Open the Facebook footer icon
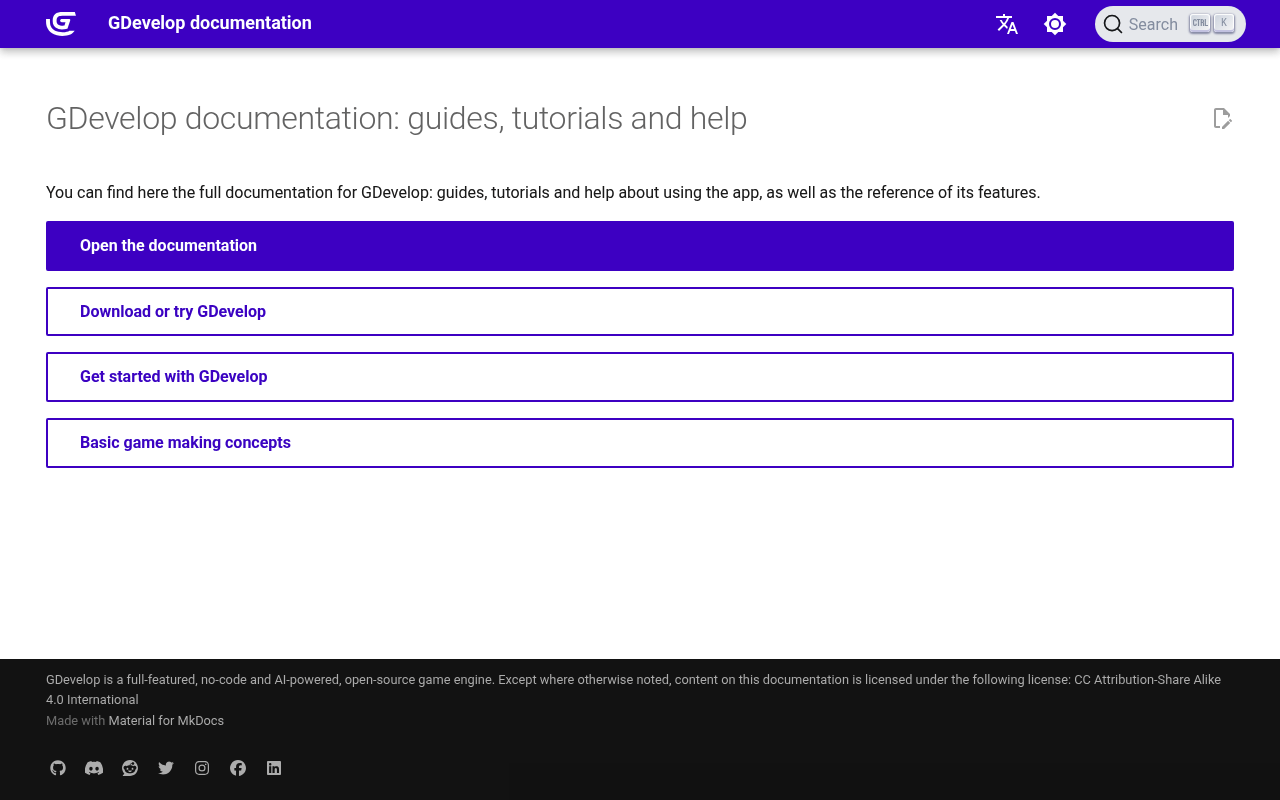This screenshot has height=800, width=1280. click(x=238, y=768)
